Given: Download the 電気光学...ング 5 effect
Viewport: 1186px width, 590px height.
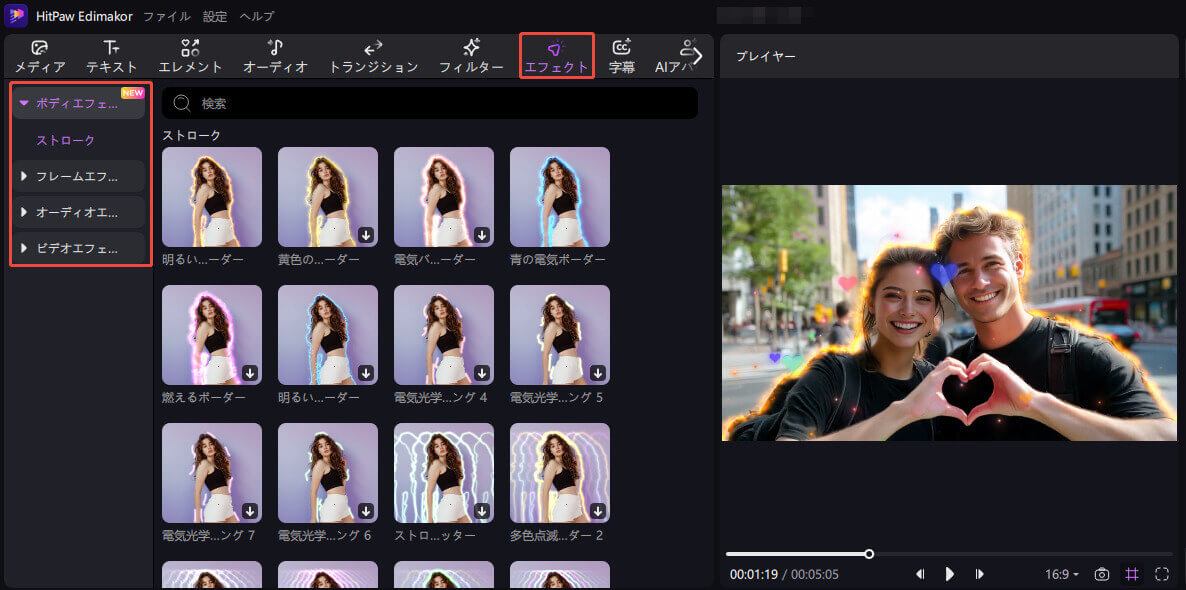Looking at the screenshot, I should tap(598, 373).
